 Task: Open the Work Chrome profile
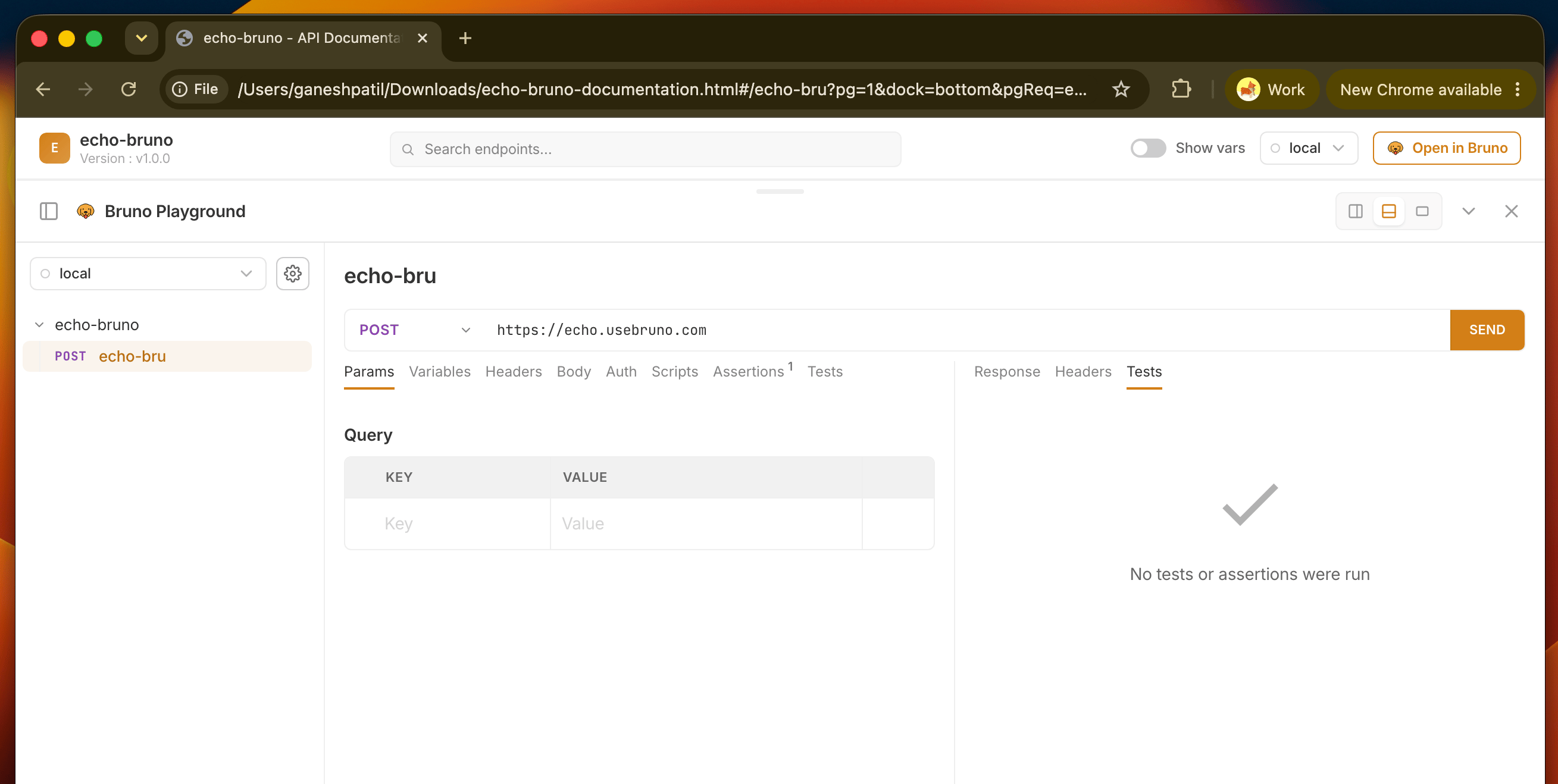(1271, 89)
